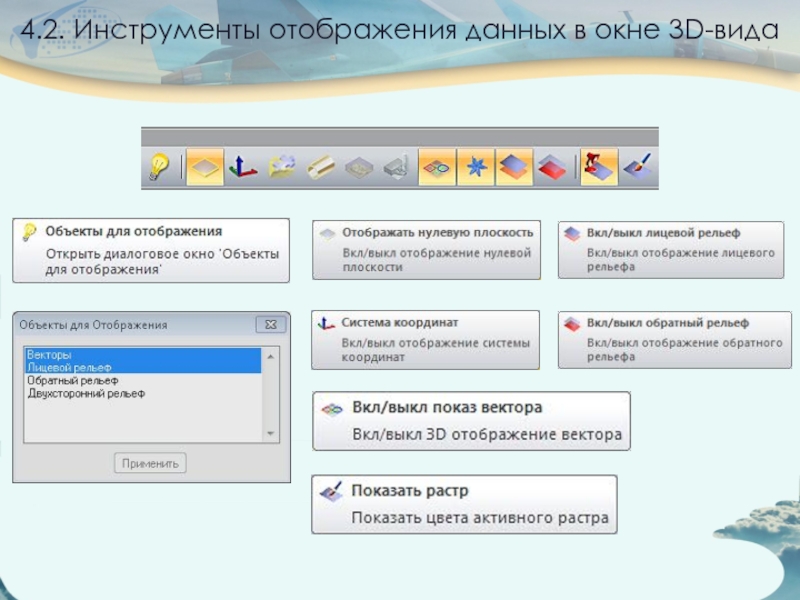Click the lightbulb icon in the toolbar

pyautogui.click(x=159, y=167)
